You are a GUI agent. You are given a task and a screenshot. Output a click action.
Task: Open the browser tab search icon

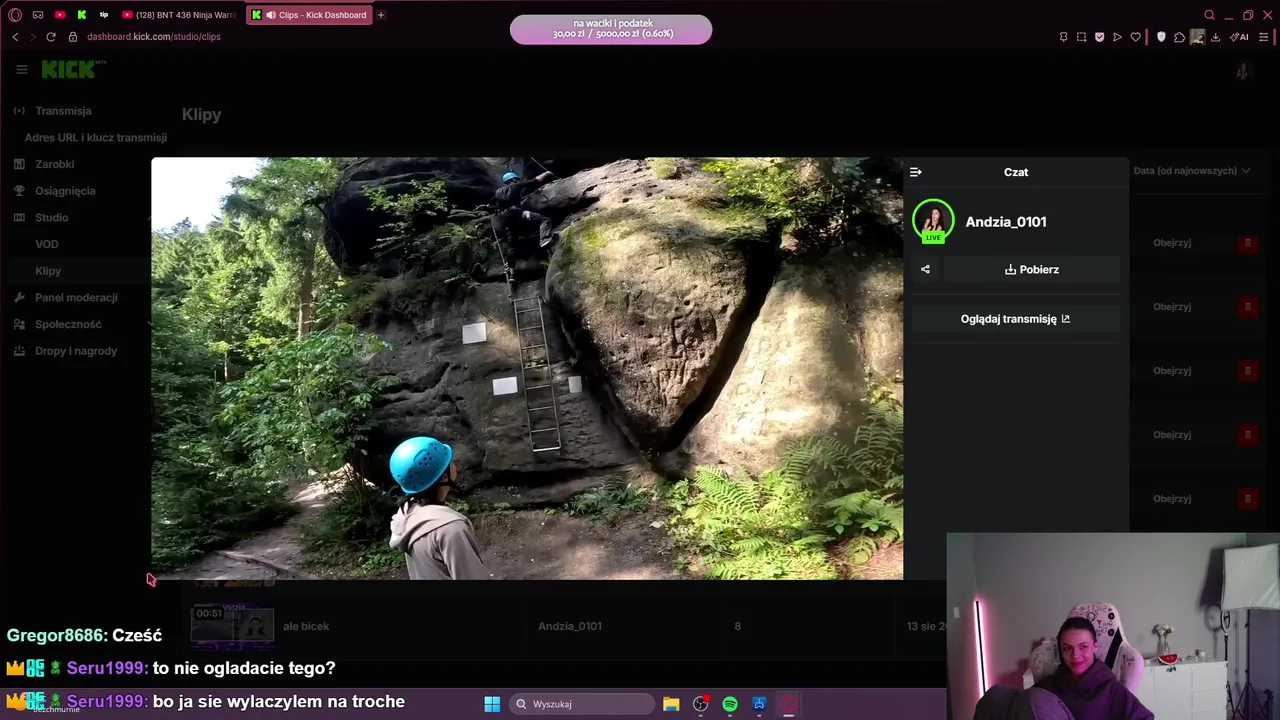[1209, 15]
